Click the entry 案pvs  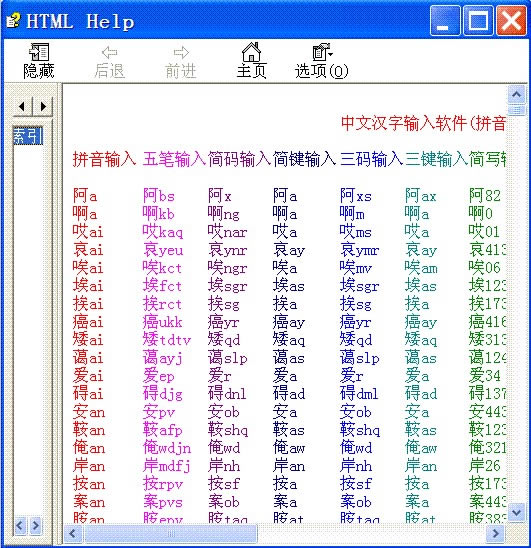(163, 502)
